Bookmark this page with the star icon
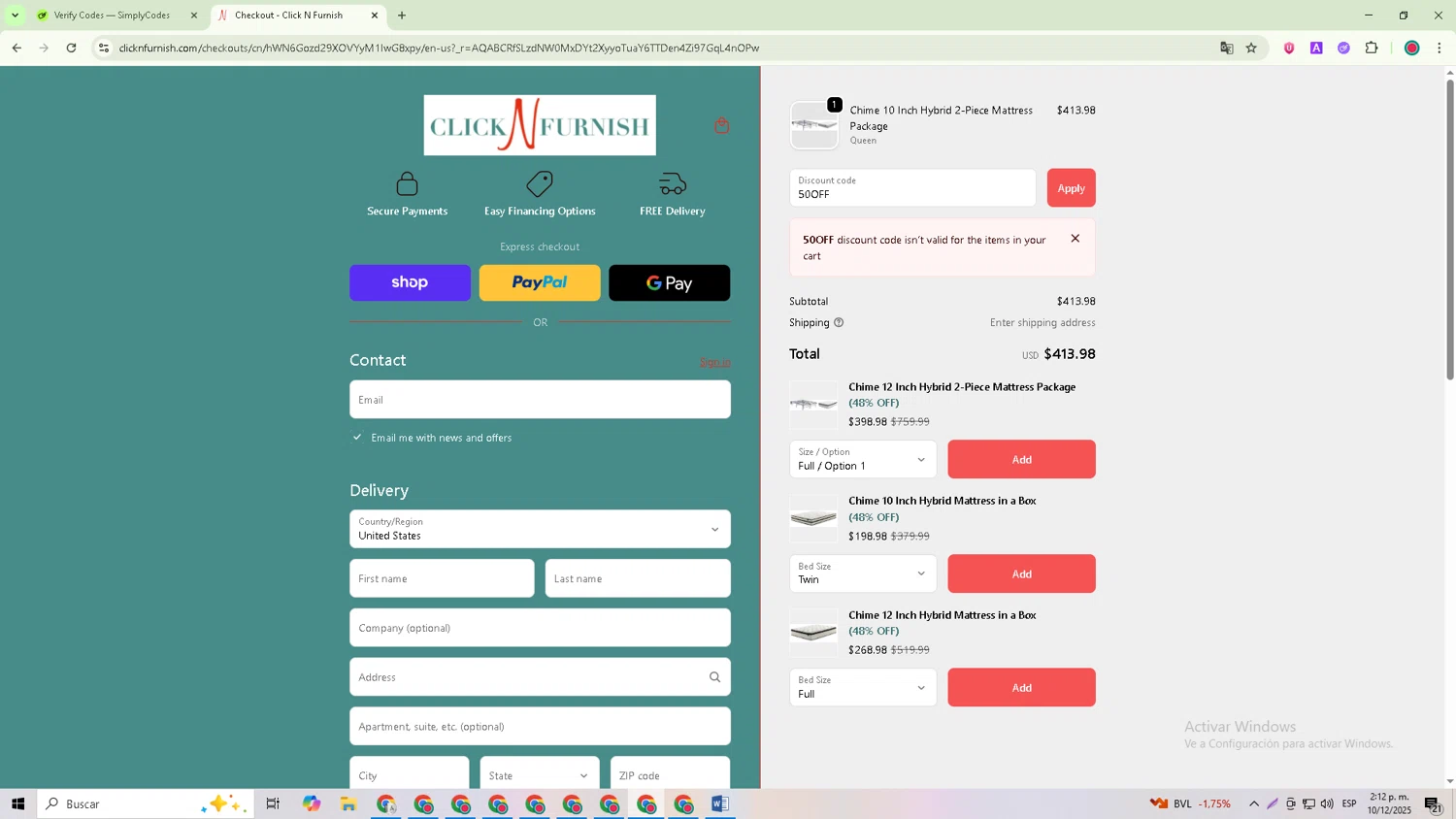Screen dimensions: 1456x819 (1251, 48)
